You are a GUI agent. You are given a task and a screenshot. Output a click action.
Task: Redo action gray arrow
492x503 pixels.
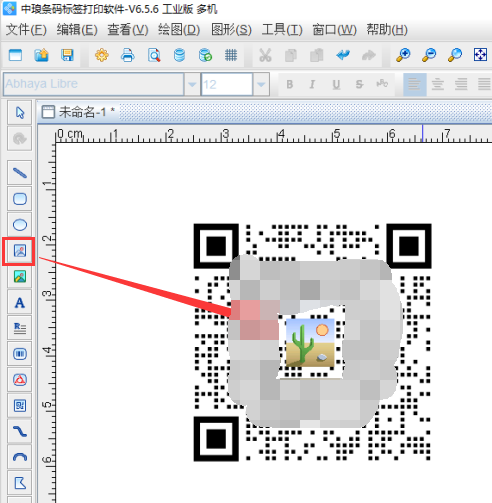click(x=369, y=55)
